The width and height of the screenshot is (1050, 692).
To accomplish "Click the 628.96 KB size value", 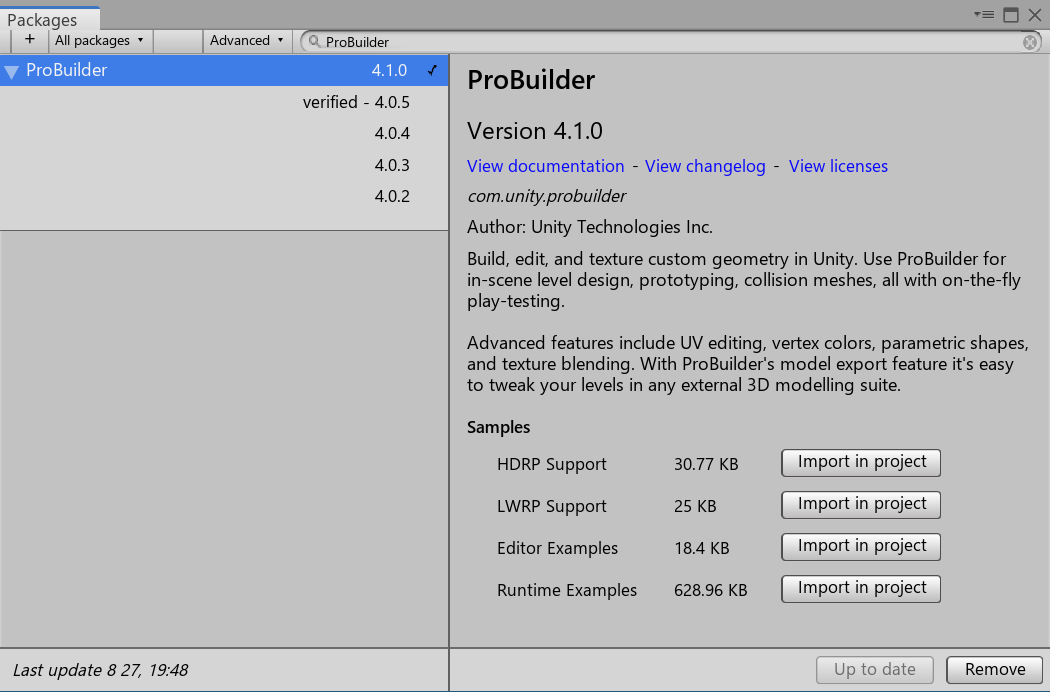I will [x=710, y=590].
